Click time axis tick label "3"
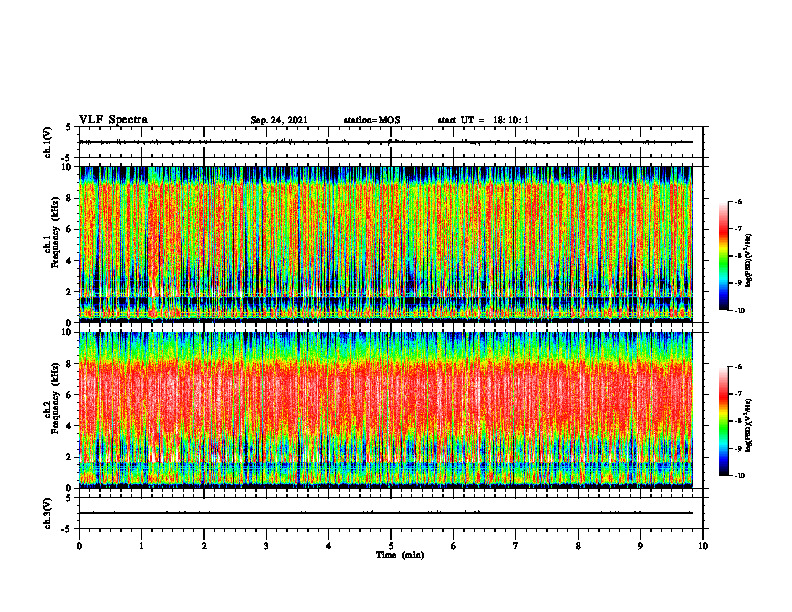Viewport: 792px width, 612px height. tap(266, 546)
